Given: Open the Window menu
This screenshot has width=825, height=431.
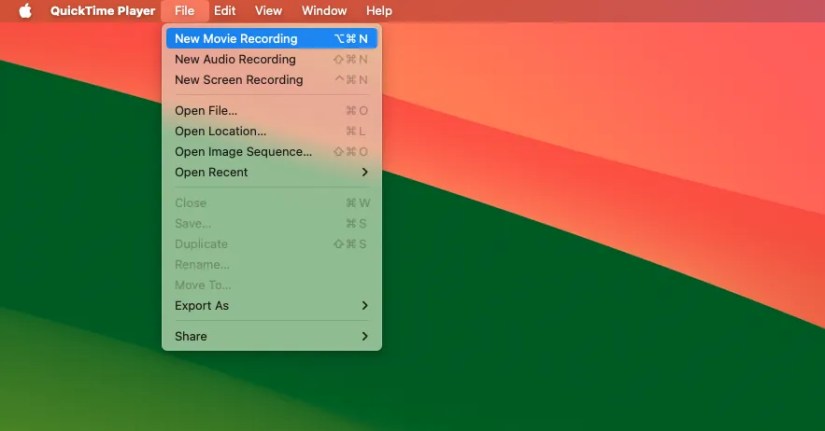Looking at the screenshot, I should tap(324, 11).
